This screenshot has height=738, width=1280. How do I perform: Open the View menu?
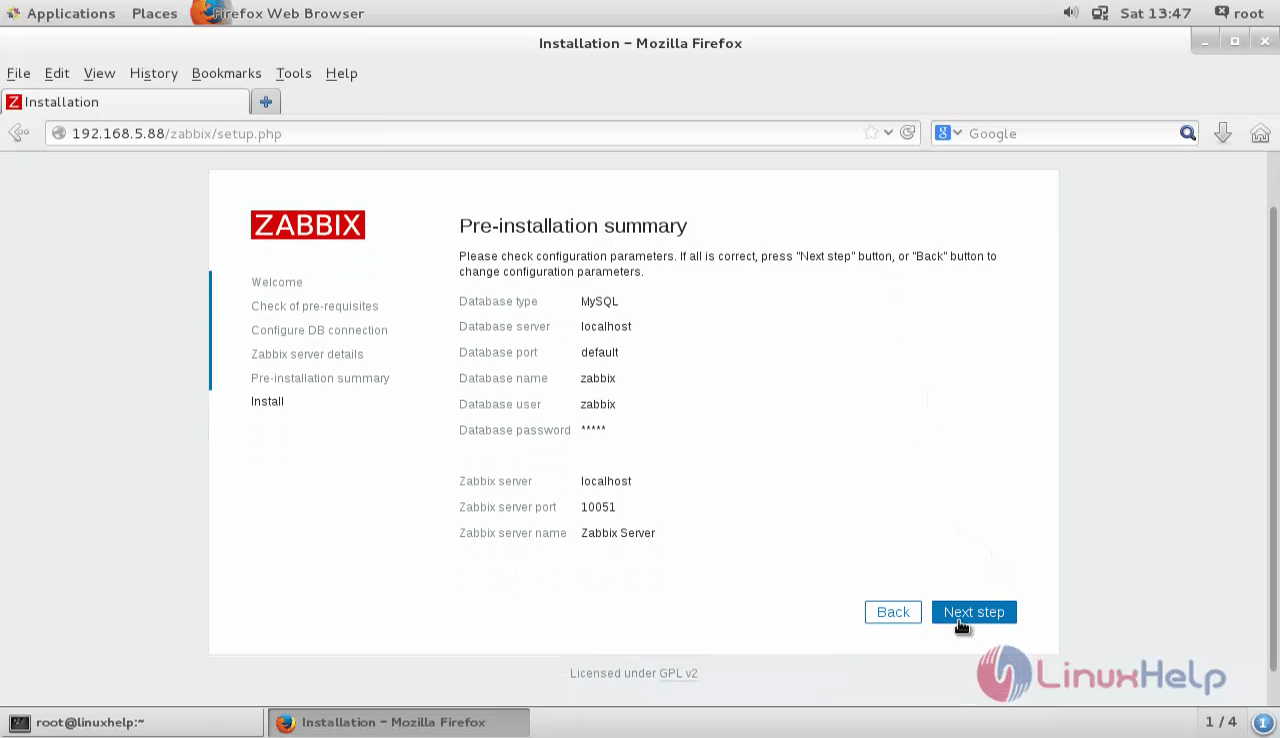(x=99, y=73)
